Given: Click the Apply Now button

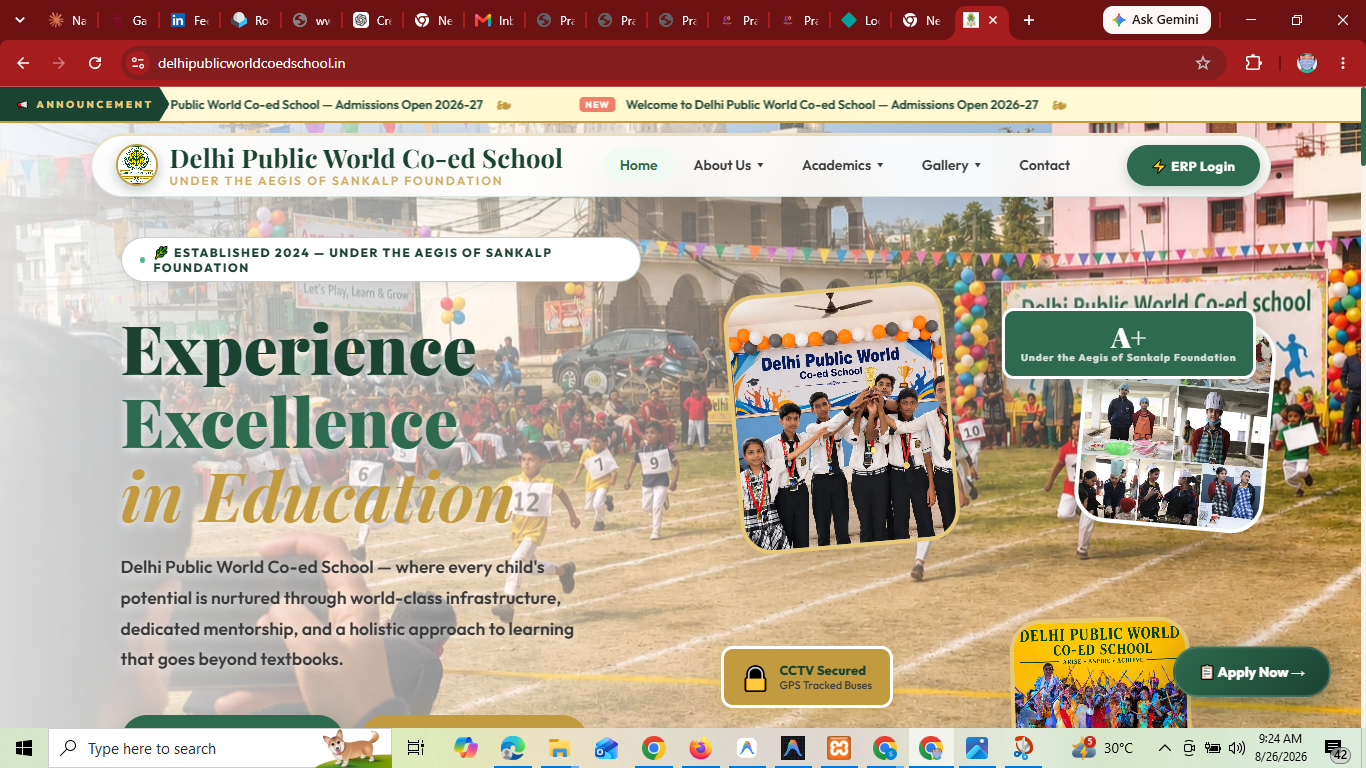Looking at the screenshot, I should [1252, 672].
